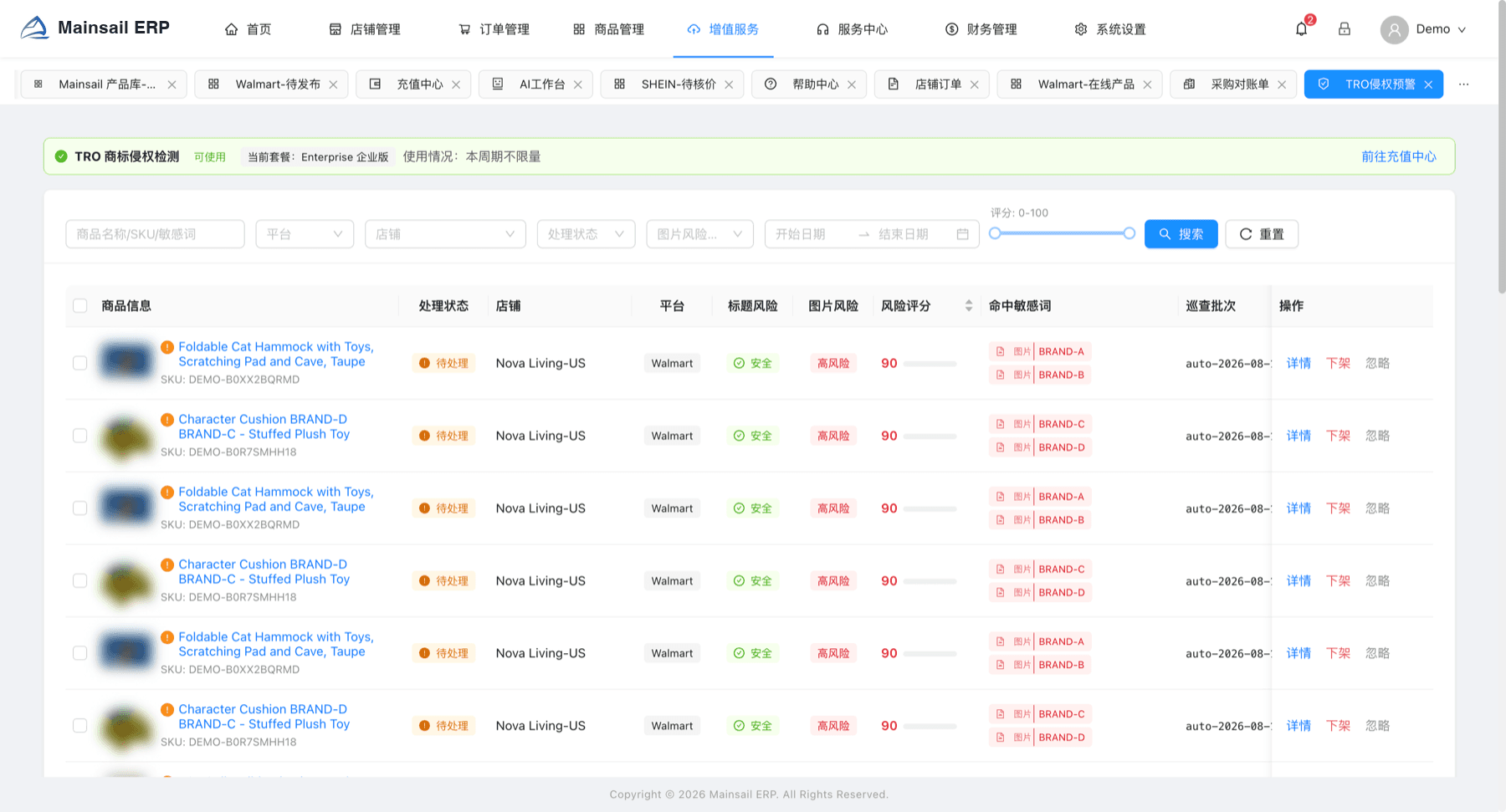Open the 店铺管理 menu

click(x=365, y=29)
